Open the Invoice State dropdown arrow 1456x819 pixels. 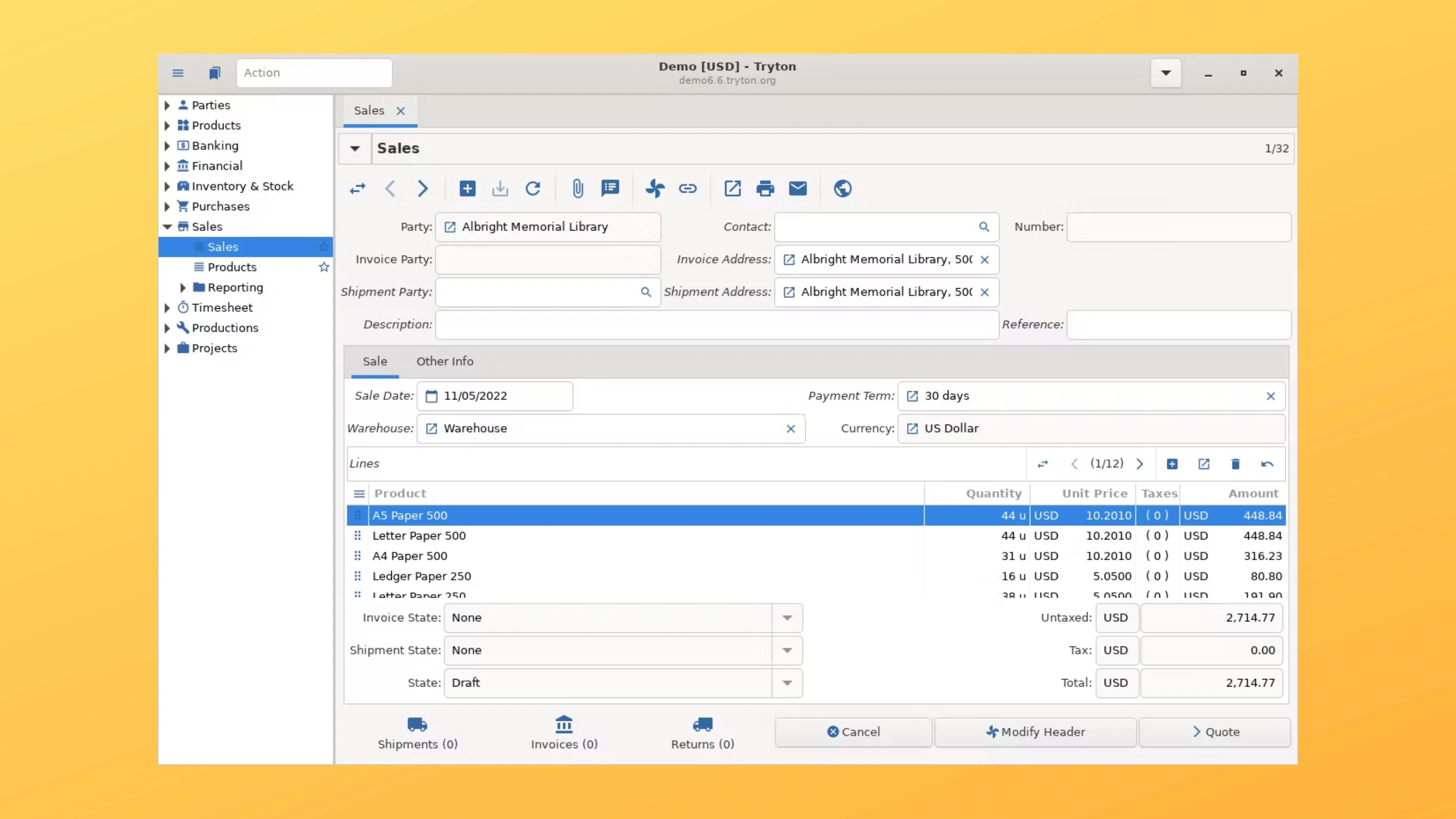click(x=787, y=618)
